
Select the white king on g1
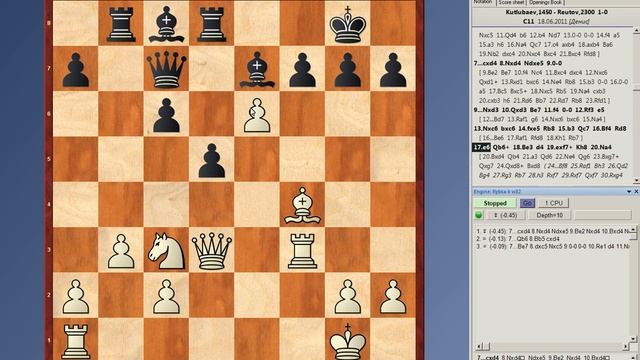(x=347, y=341)
